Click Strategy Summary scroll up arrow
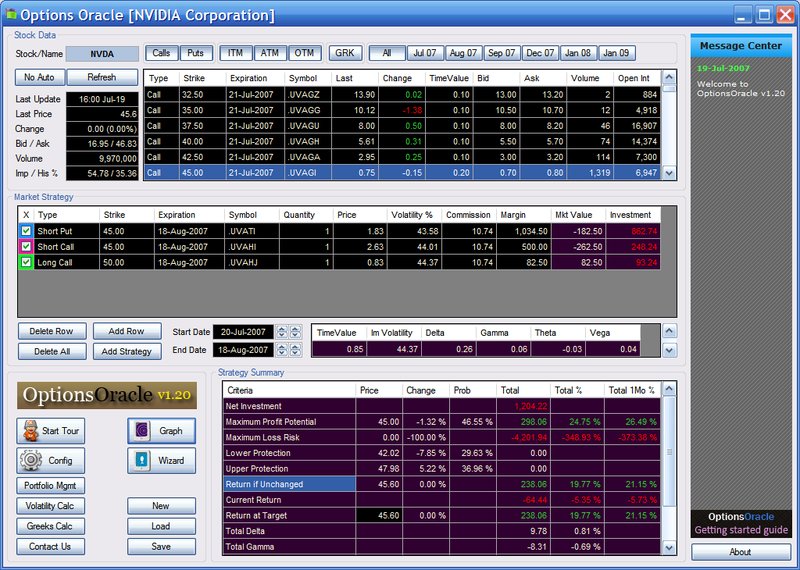Screen dimensions: 800x570 click(669, 390)
